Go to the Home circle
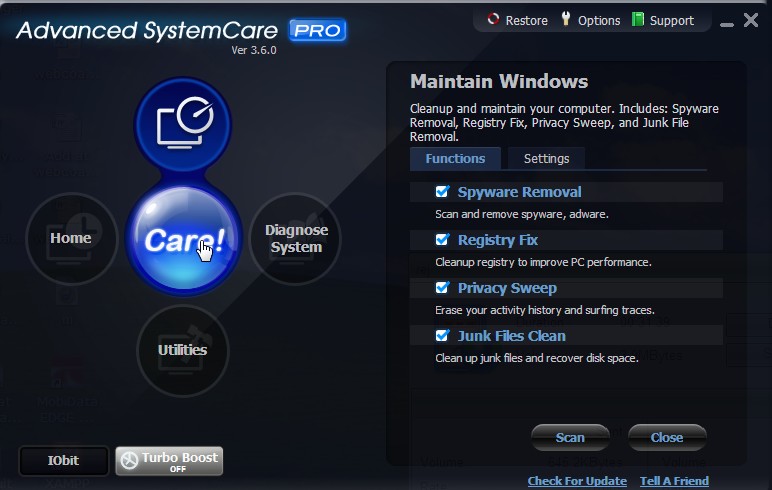The image size is (772, 490). click(x=71, y=239)
